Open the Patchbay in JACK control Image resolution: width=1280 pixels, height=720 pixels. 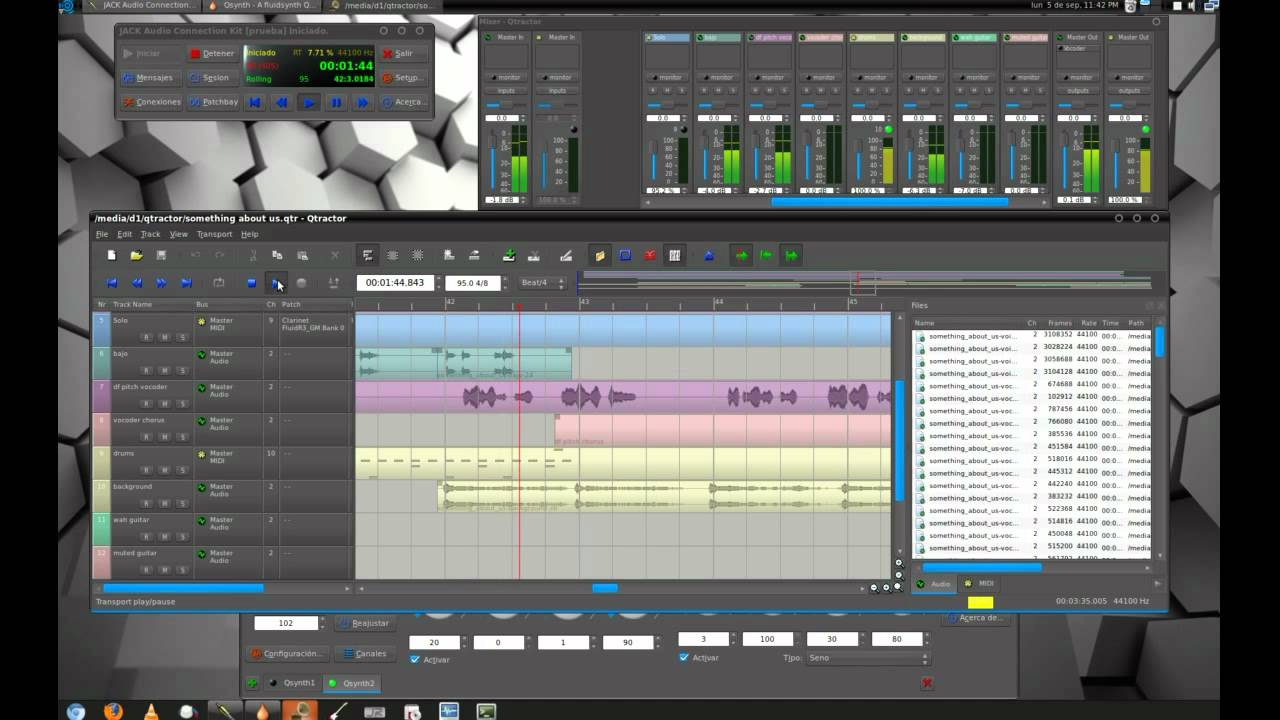(213, 102)
